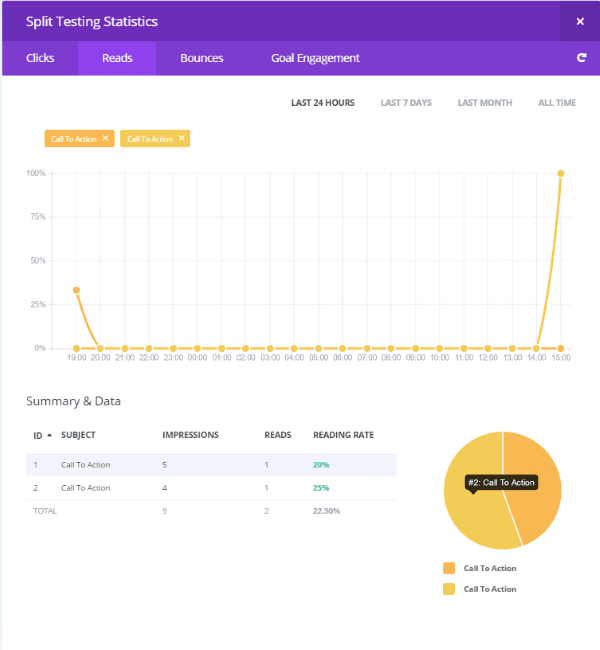Click the sort arrow beside ID header
This screenshot has width=600, height=650.
[49, 435]
